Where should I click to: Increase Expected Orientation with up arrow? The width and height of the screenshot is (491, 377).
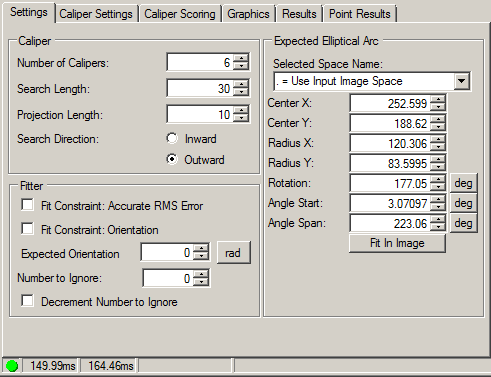point(201,249)
